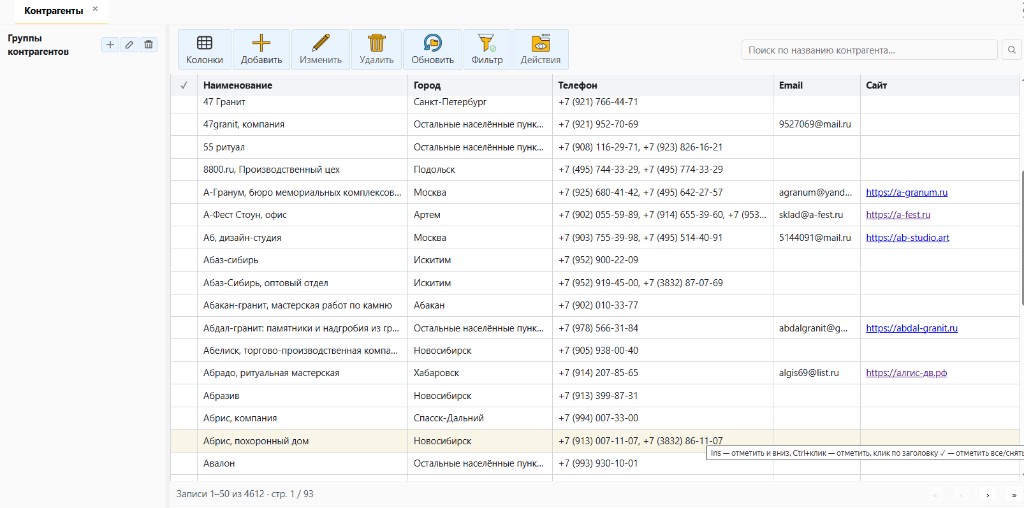Open link https://алгис-дв.рф
This screenshot has width=1024, height=508.
906,373
